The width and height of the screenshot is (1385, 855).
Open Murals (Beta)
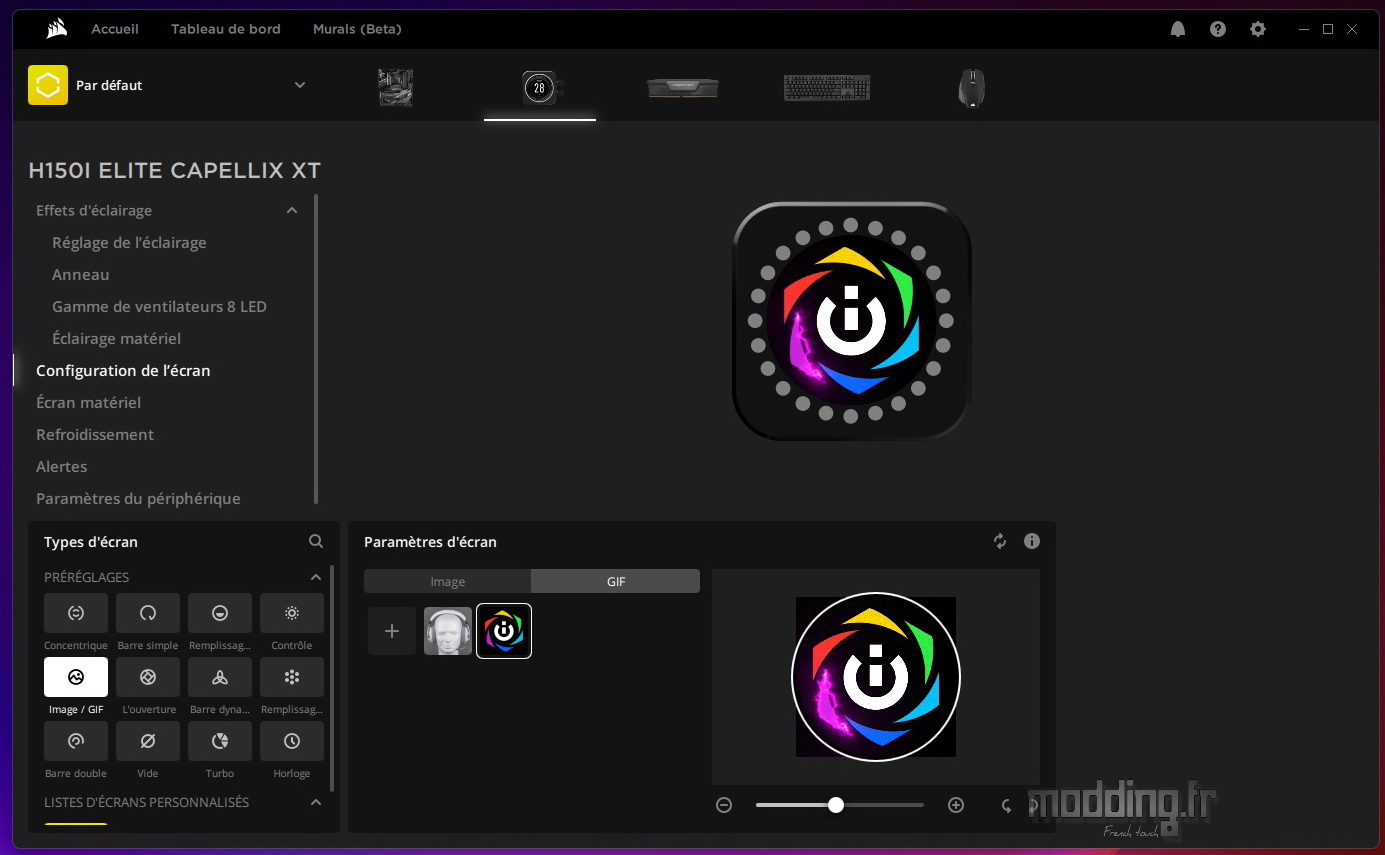(357, 29)
